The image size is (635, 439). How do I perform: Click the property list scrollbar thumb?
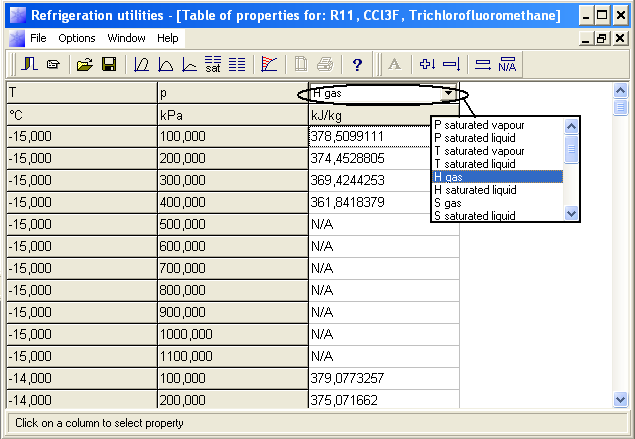point(571,149)
